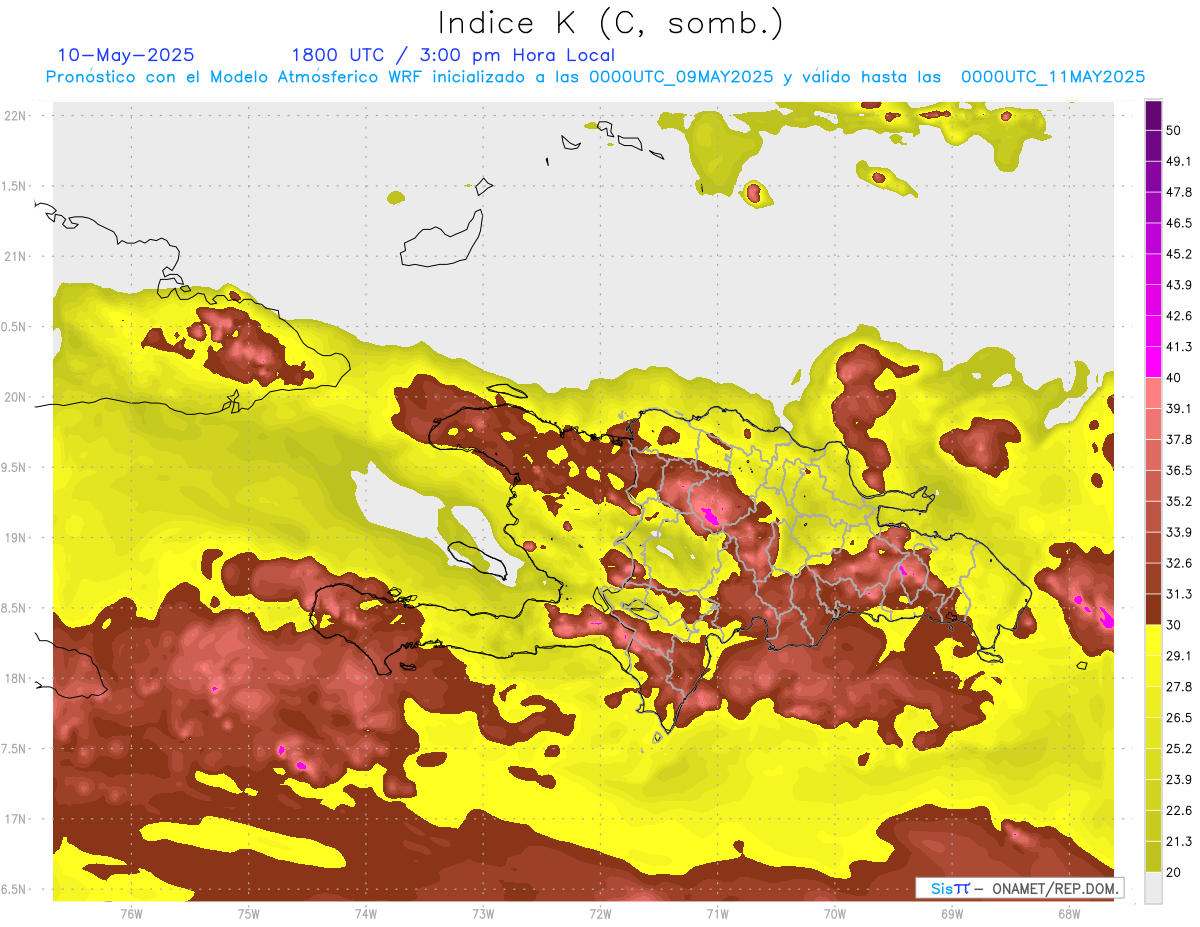Click colorbar value '20'

[1175, 872]
